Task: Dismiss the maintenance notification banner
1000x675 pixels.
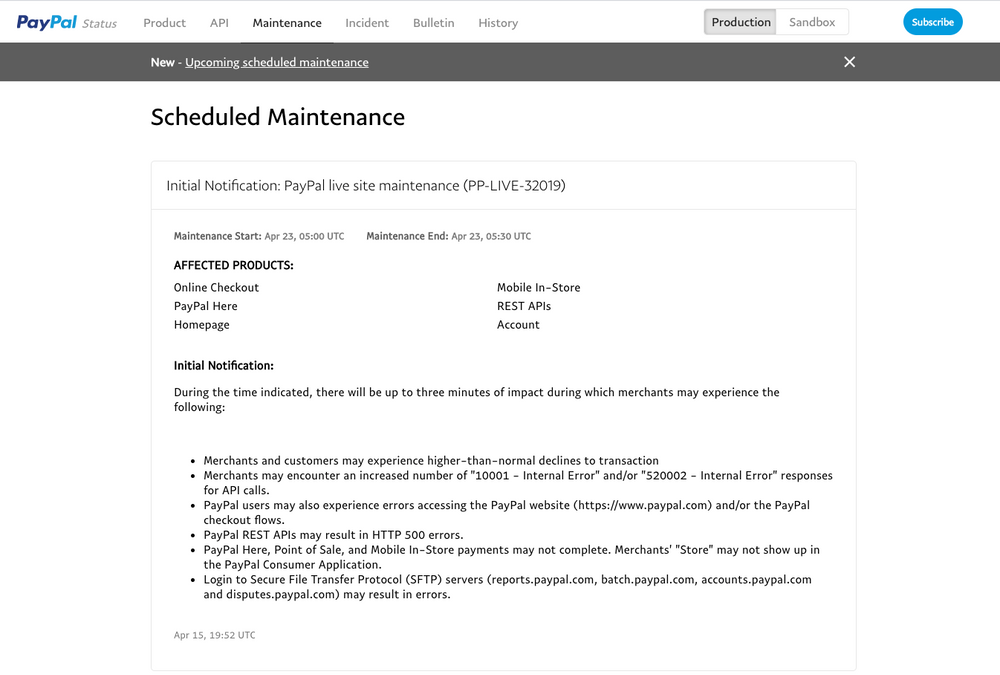Action: (x=849, y=61)
